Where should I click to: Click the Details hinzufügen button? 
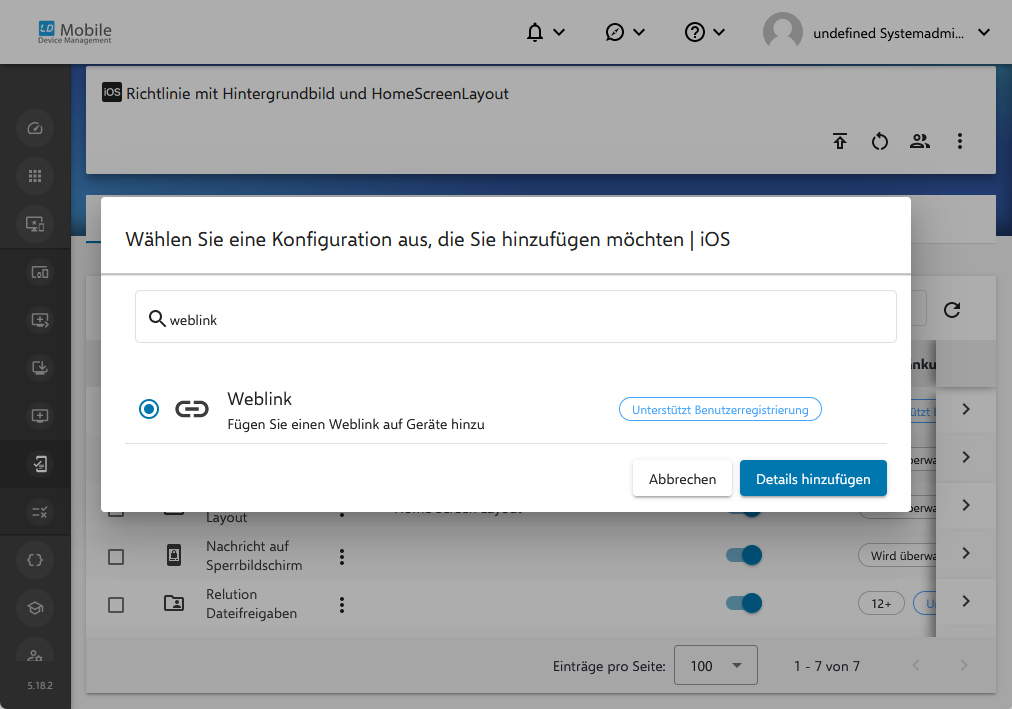[813, 479]
